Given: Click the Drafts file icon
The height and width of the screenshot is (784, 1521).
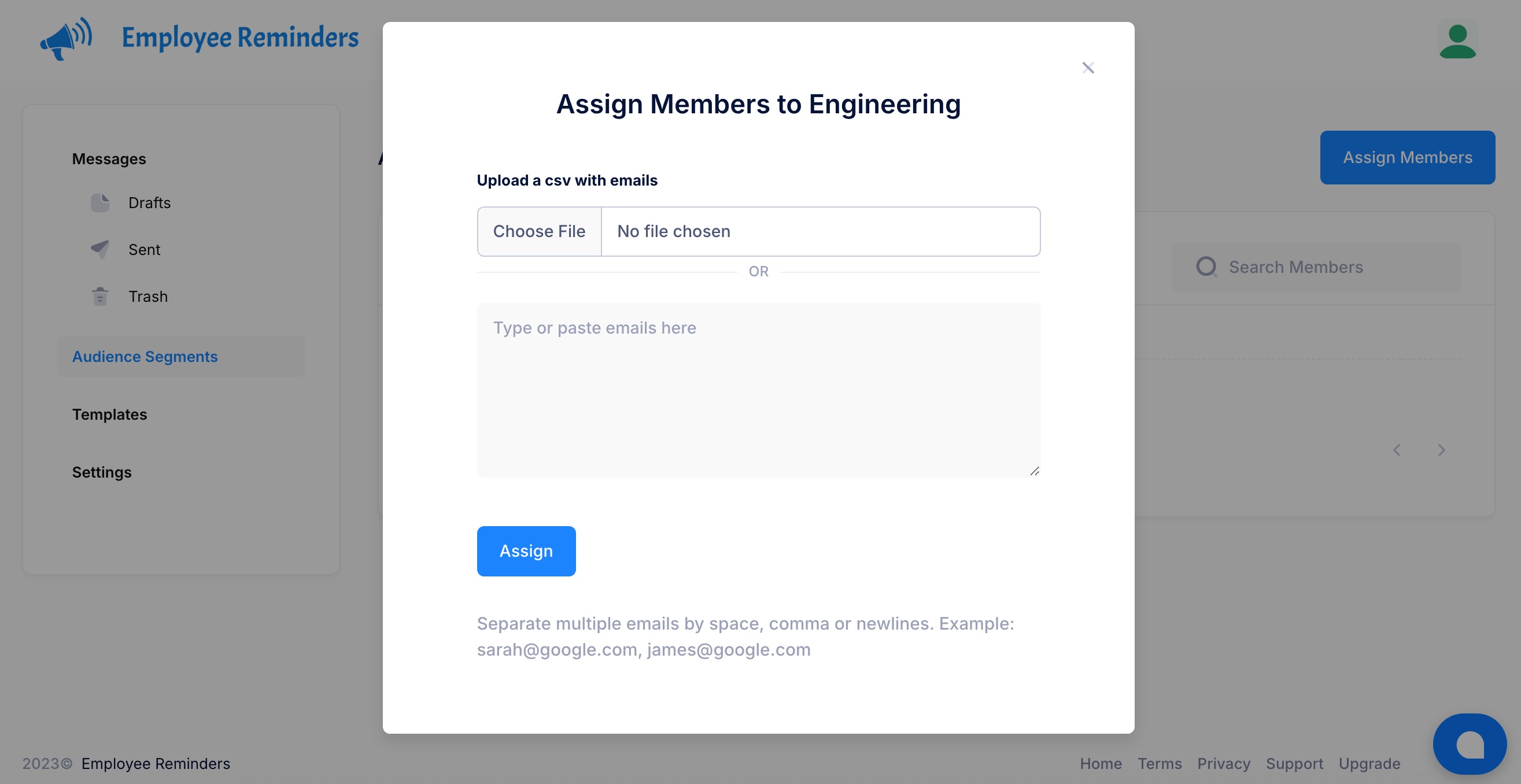Looking at the screenshot, I should tap(100, 202).
